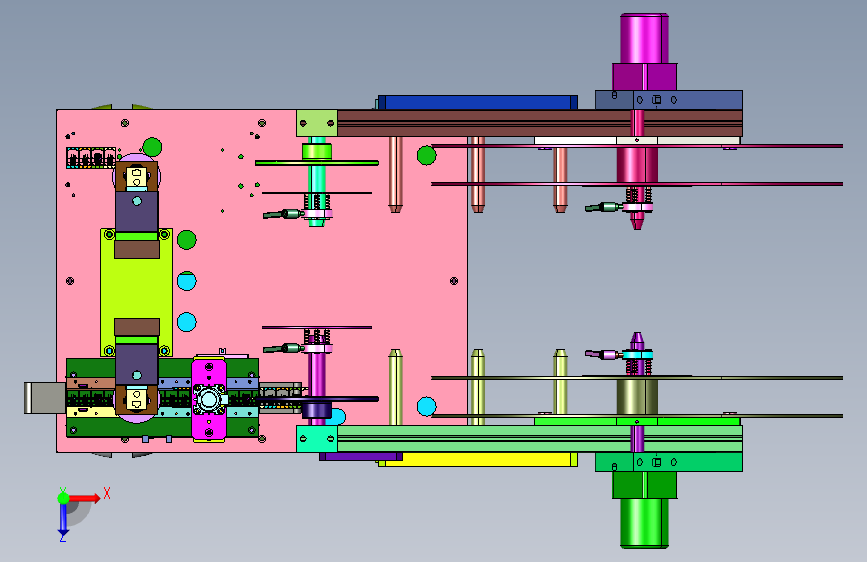Select the slate blue motor mount block at top
The height and width of the screenshot is (562, 867).
(x=668, y=100)
